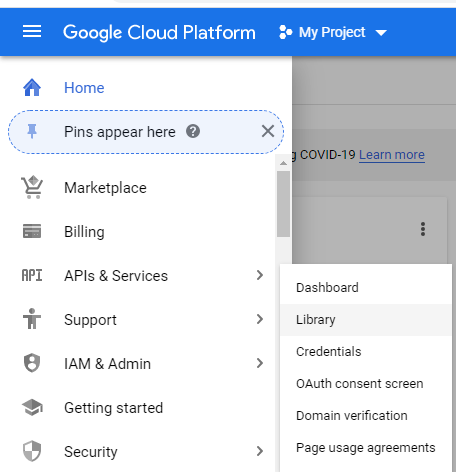Click the IAM & Admin shield icon
The image size is (456, 472).
click(32, 363)
